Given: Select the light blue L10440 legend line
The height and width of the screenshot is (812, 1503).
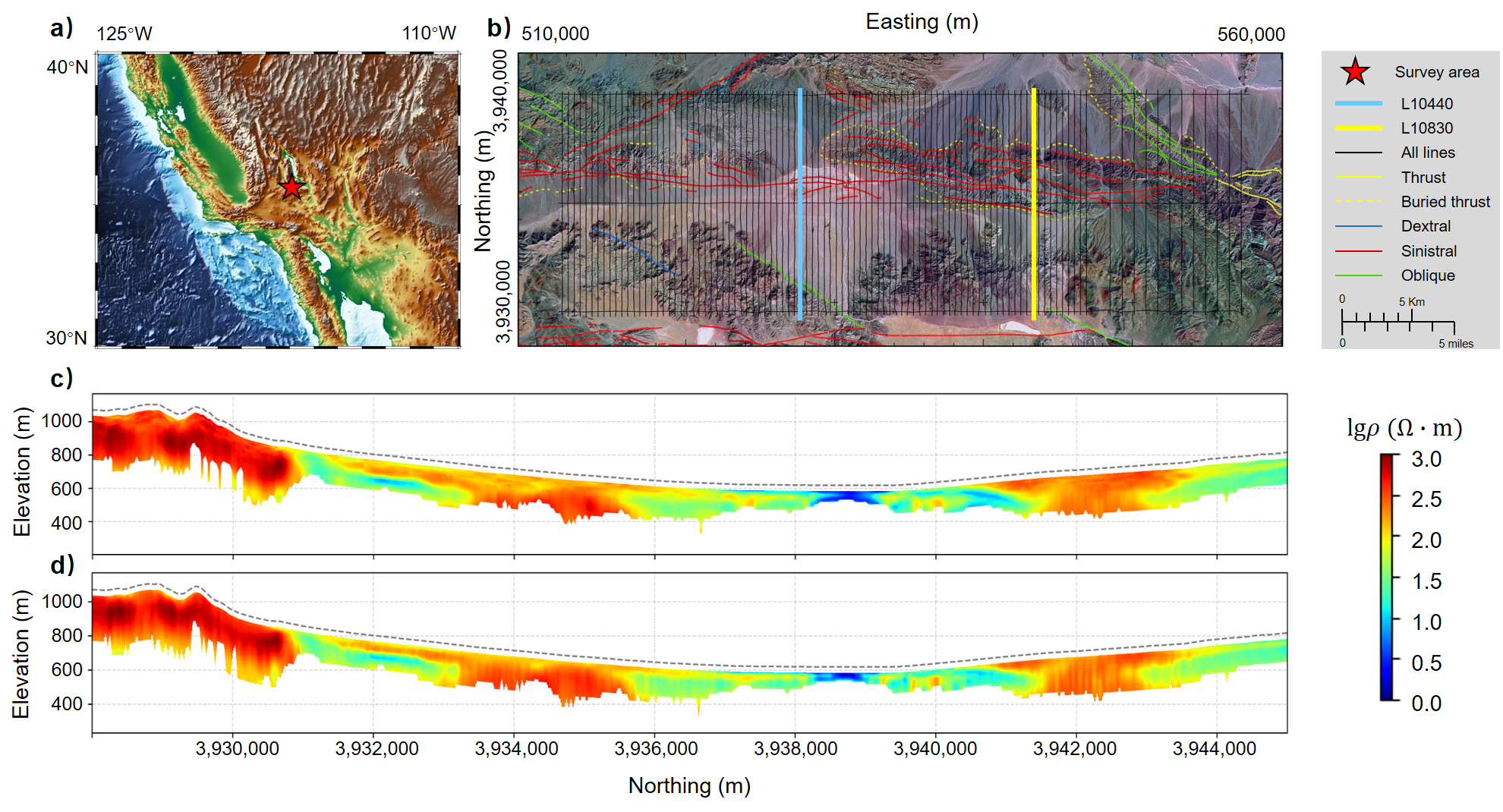Looking at the screenshot, I should click(1359, 103).
